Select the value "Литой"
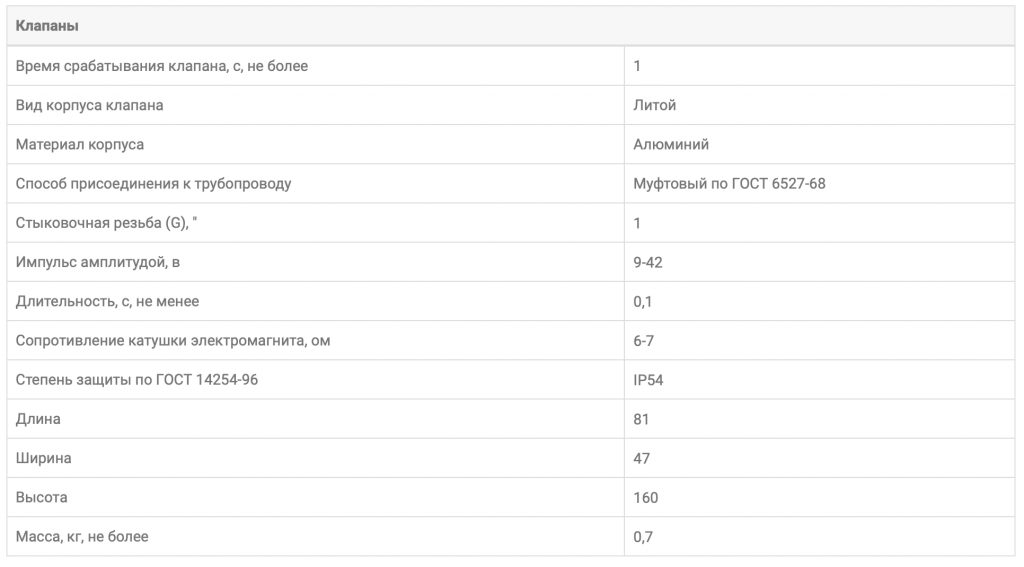The width and height of the screenshot is (1024, 567). pyautogui.click(x=655, y=105)
